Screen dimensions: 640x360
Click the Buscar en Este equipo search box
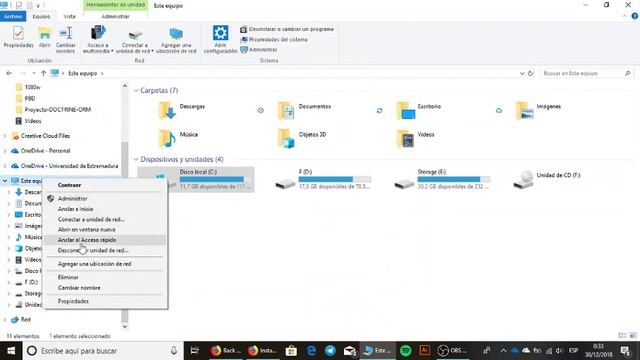587,73
